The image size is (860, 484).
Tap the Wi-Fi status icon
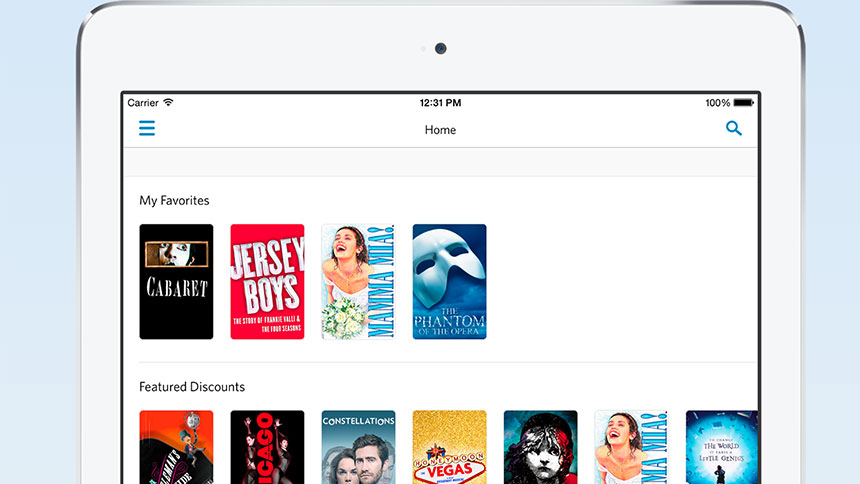pos(168,103)
